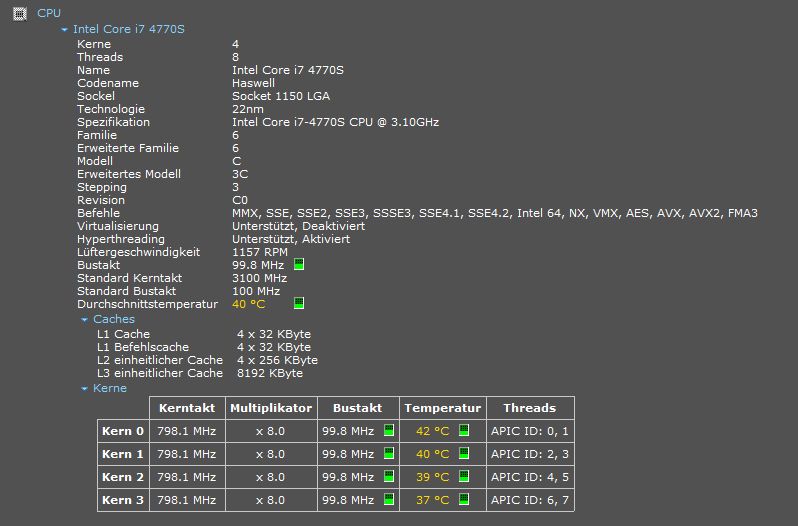Click the Kern 3 'x 8.0' multiplier cell

[271, 500]
